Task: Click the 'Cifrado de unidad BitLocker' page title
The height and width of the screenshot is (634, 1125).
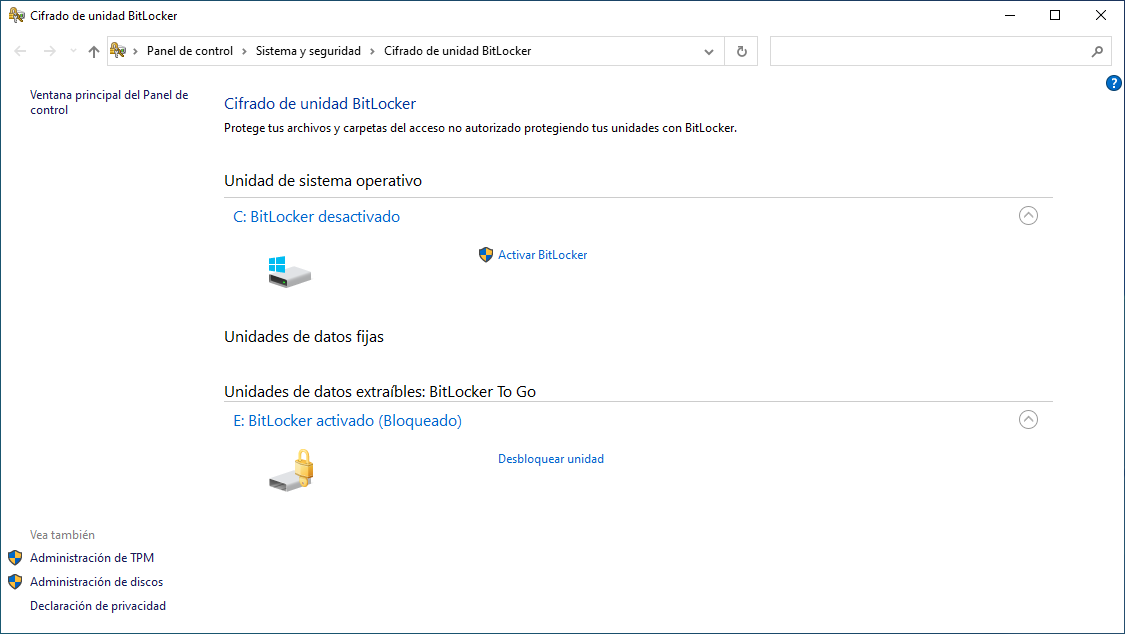Action: click(320, 103)
